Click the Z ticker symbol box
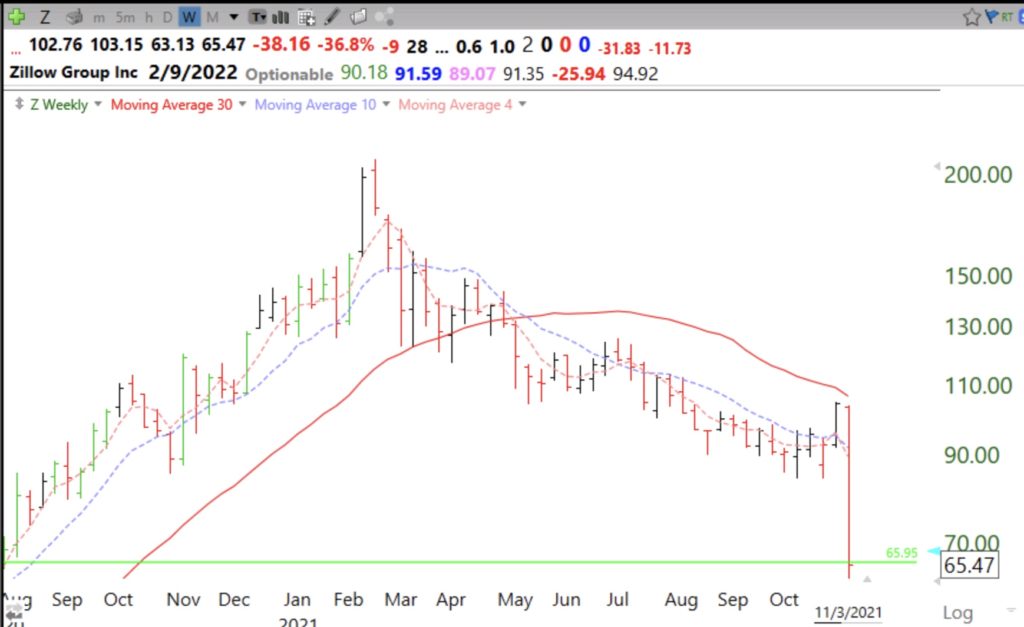The image size is (1024, 627). (x=45, y=17)
